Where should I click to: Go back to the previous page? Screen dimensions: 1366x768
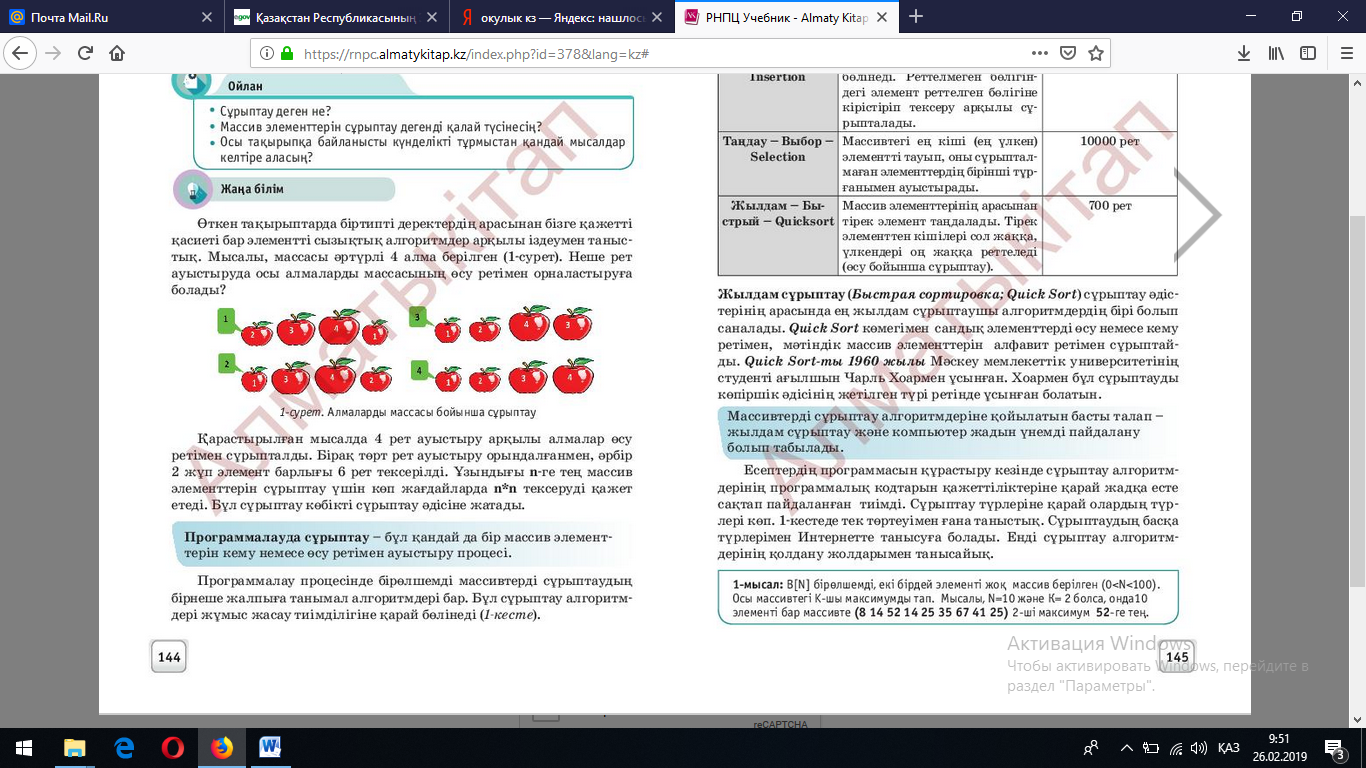coord(20,53)
